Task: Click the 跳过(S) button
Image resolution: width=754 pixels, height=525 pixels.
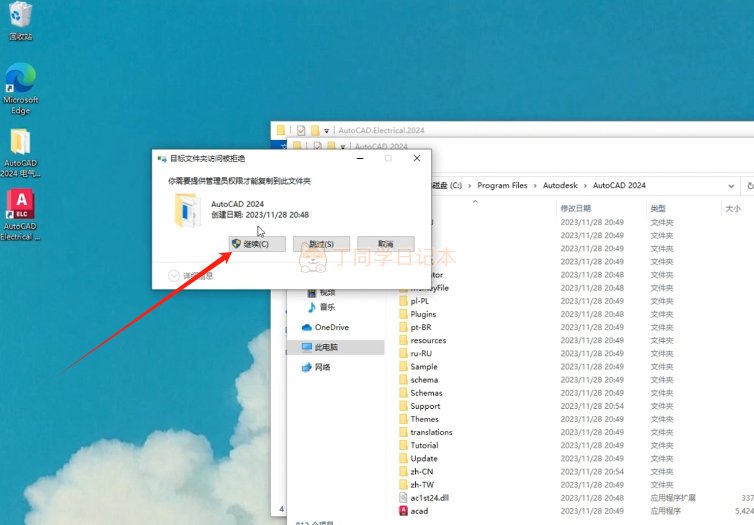Action: click(321, 244)
